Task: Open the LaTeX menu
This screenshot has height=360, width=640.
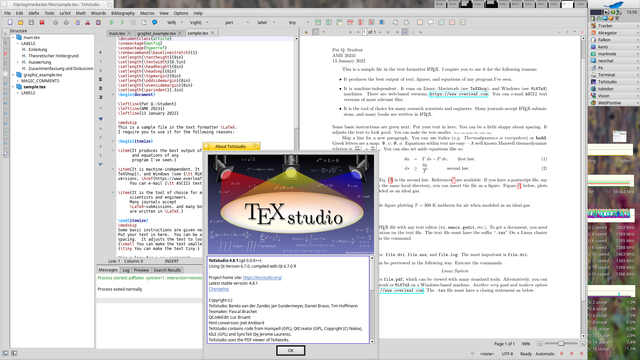Action: pyautogui.click(x=65, y=13)
